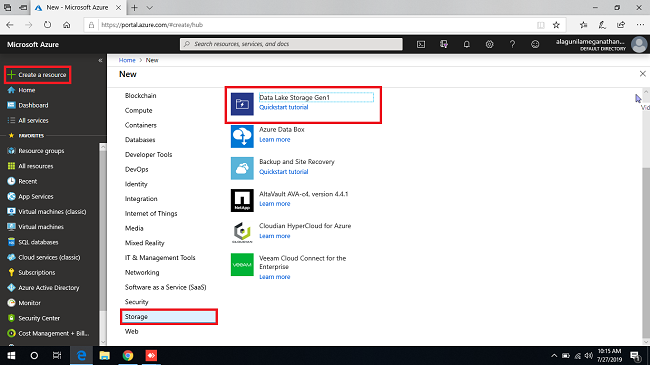The height and width of the screenshot is (365, 650).
Task: Click the user account avatar
Action: (639, 44)
